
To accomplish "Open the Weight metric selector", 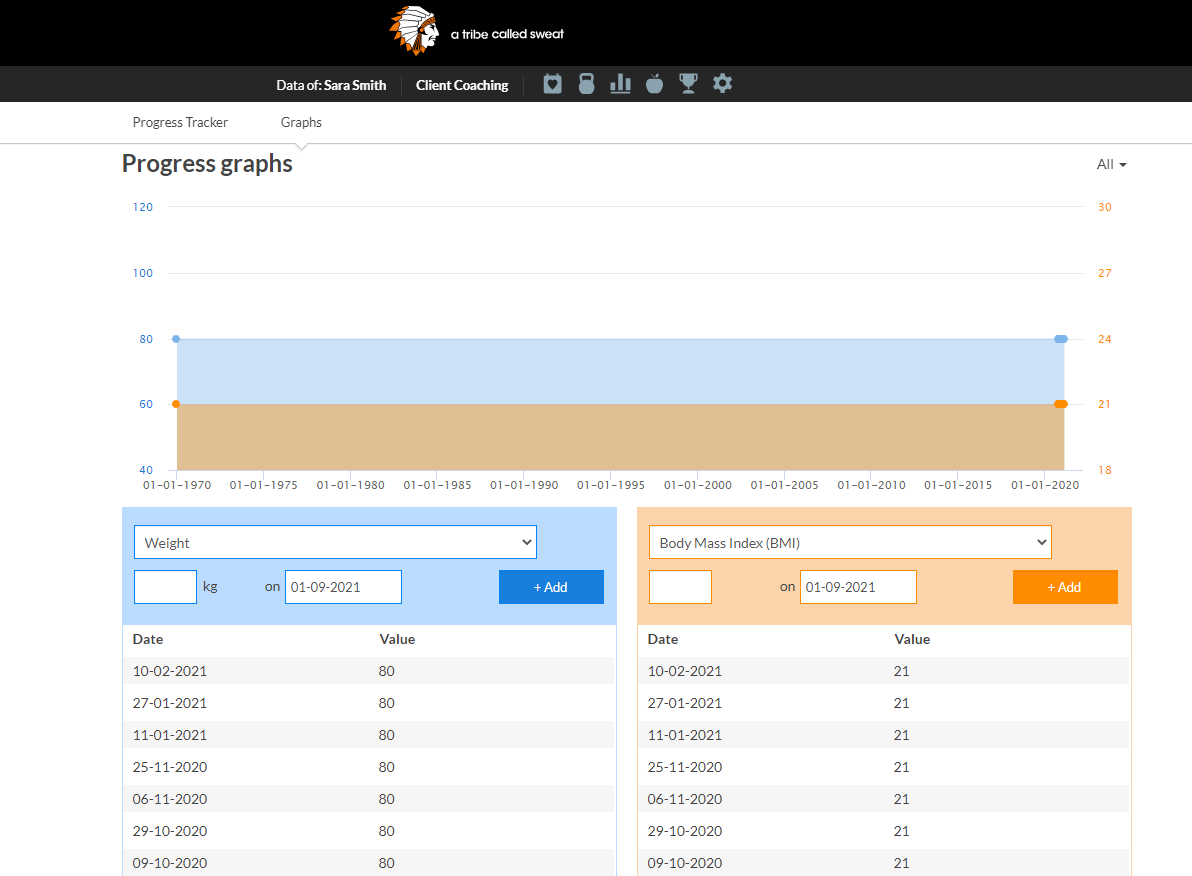I will (x=335, y=541).
